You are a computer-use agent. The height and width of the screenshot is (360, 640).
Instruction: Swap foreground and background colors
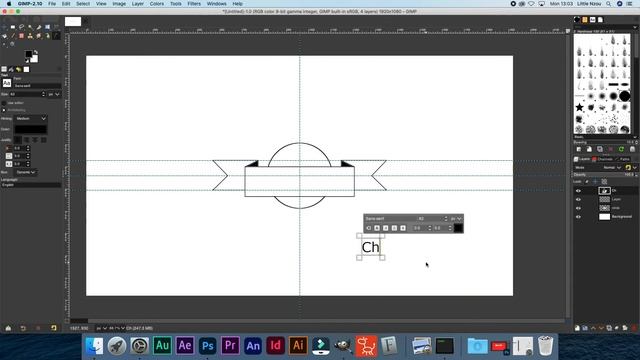[x=36, y=52]
